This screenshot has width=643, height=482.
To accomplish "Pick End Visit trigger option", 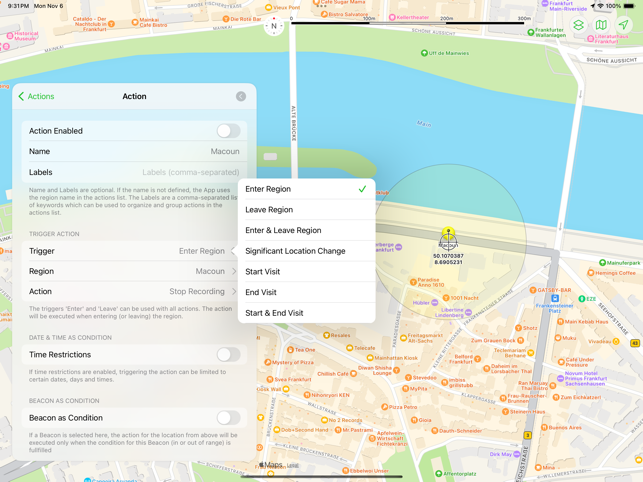I will tap(306, 292).
